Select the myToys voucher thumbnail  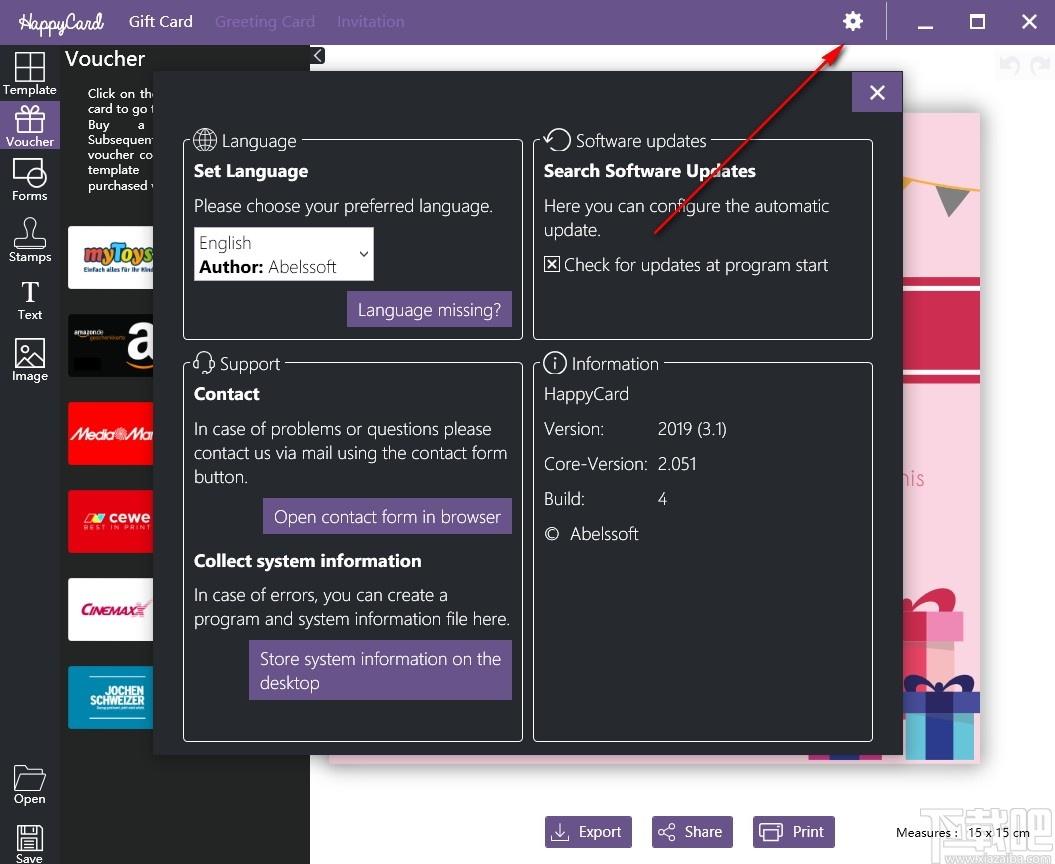(110, 257)
